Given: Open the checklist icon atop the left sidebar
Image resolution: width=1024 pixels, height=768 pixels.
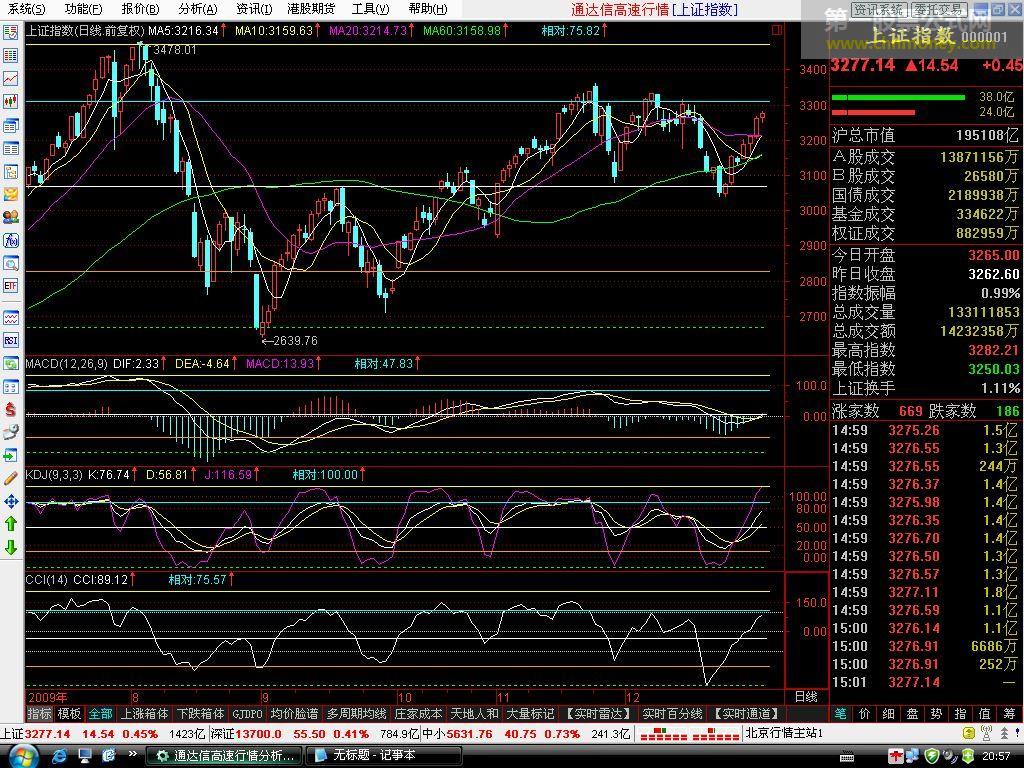Looking at the screenshot, I should tap(10, 32).
